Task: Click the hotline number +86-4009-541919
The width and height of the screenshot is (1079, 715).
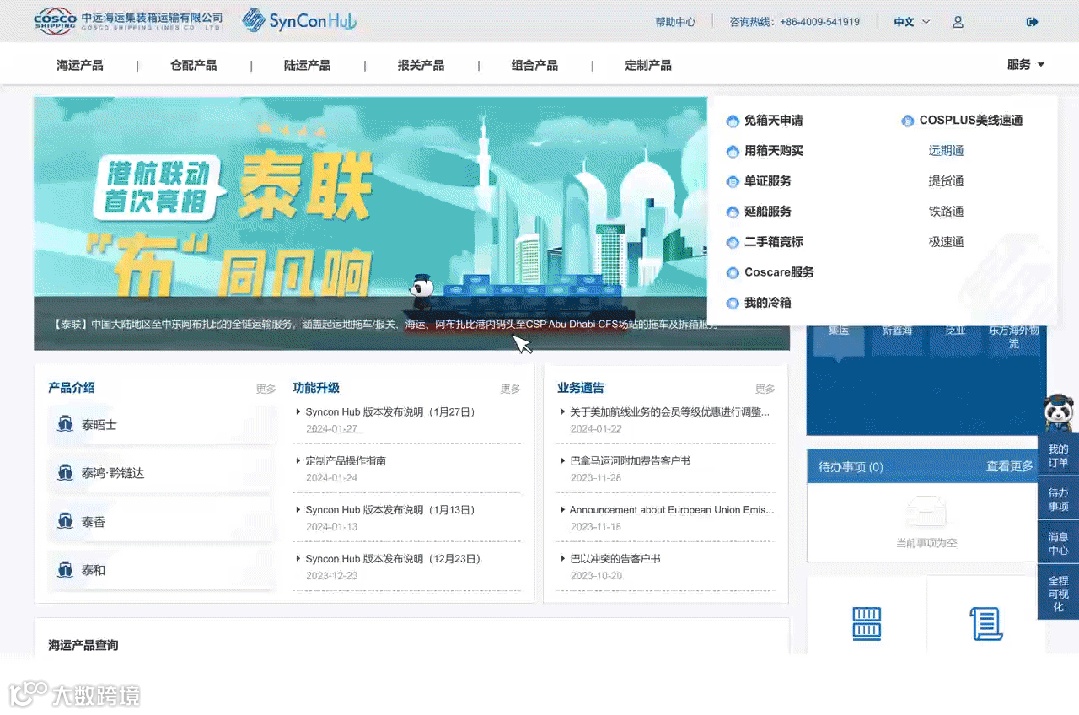Action: pos(820,22)
